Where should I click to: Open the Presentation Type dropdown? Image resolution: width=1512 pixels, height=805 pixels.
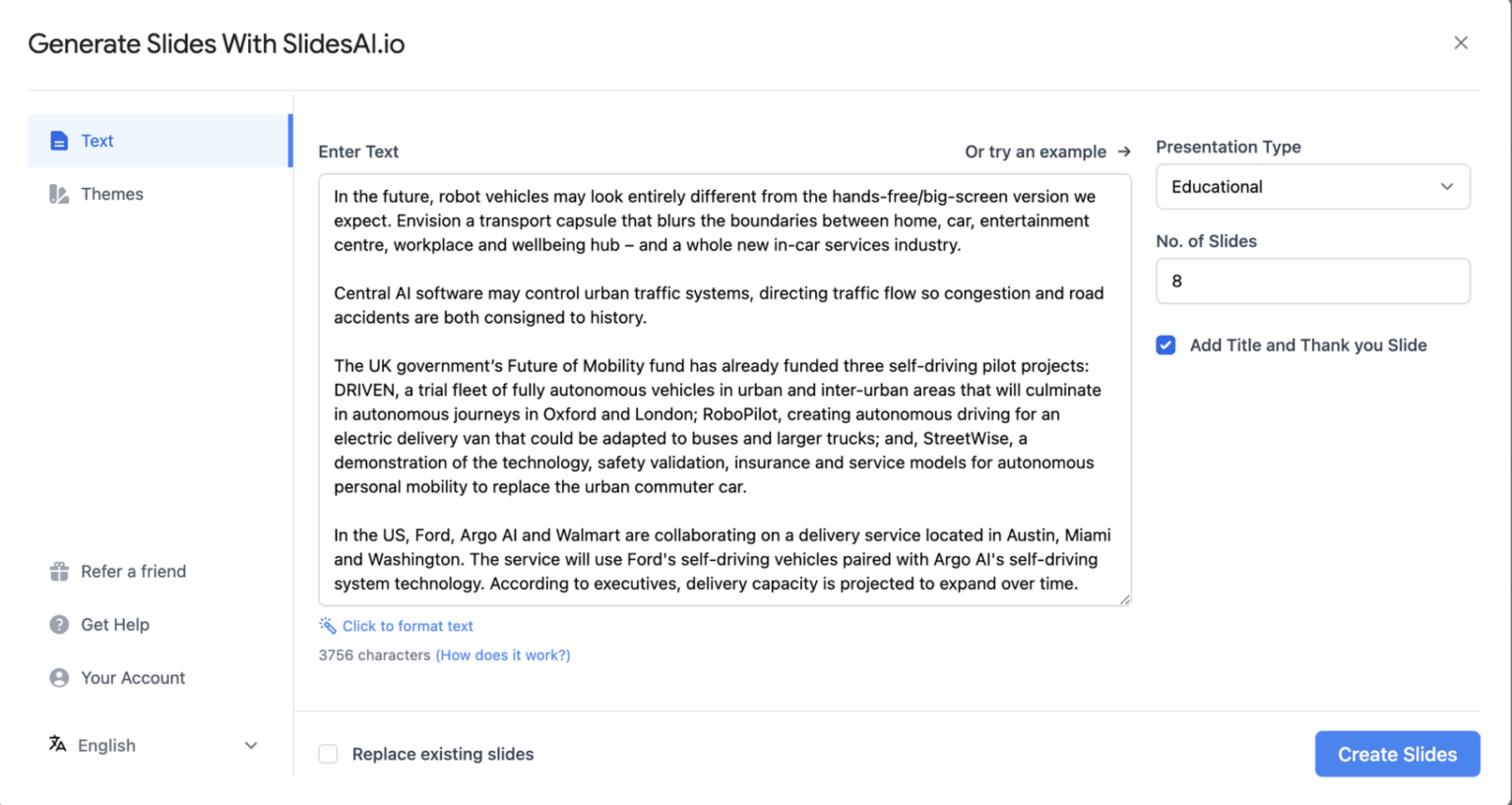click(1312, 187)
